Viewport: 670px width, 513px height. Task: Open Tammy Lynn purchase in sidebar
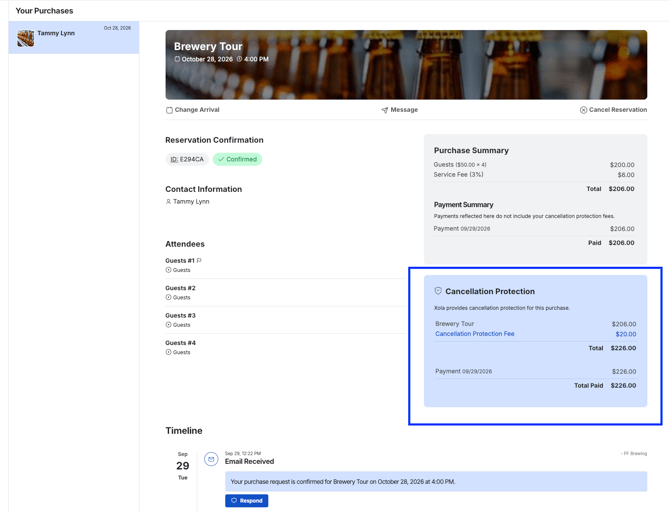73,38
